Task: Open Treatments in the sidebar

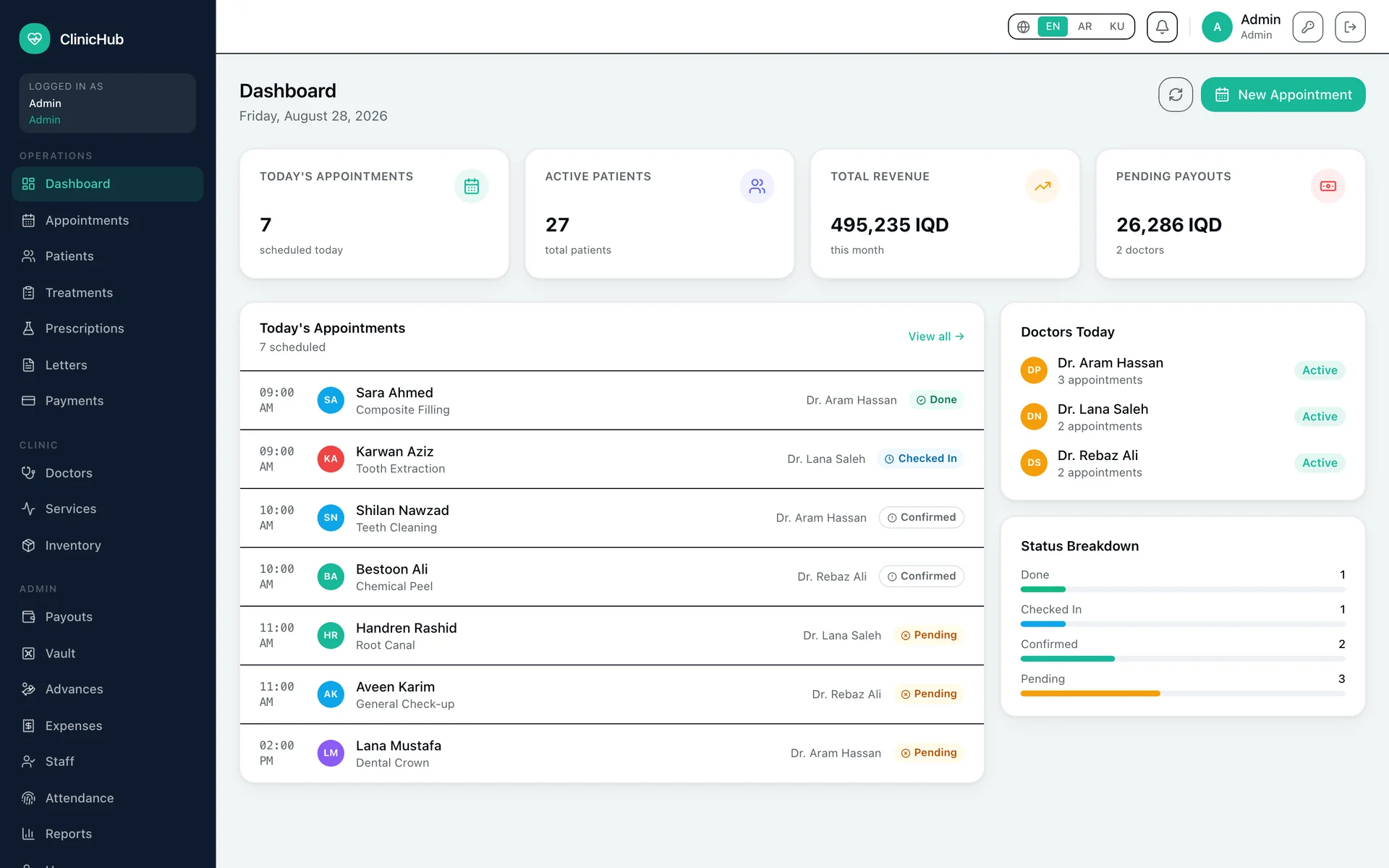Action: click(107, 293)
